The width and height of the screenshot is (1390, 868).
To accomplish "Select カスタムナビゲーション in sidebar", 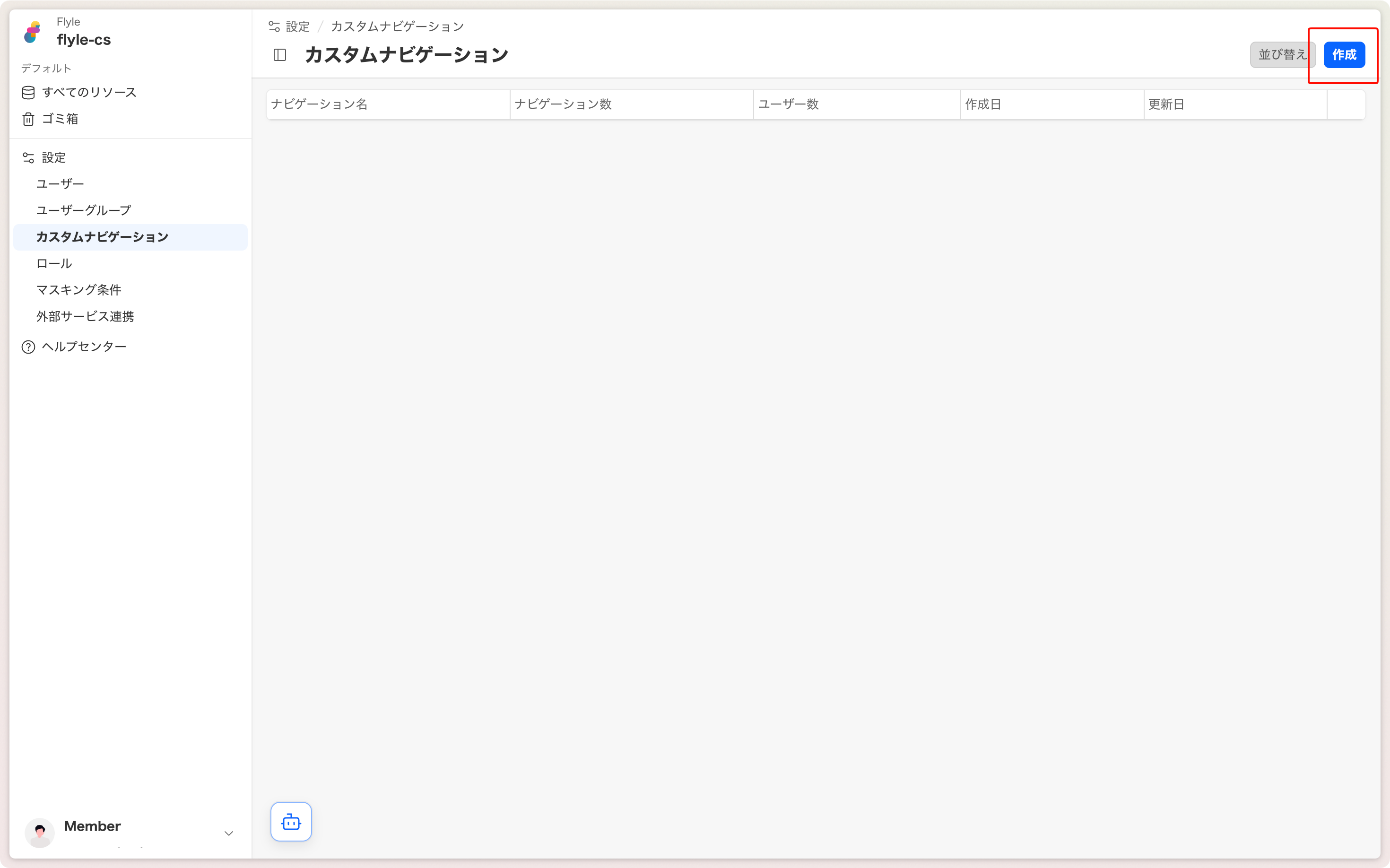I will click(102, 237).
